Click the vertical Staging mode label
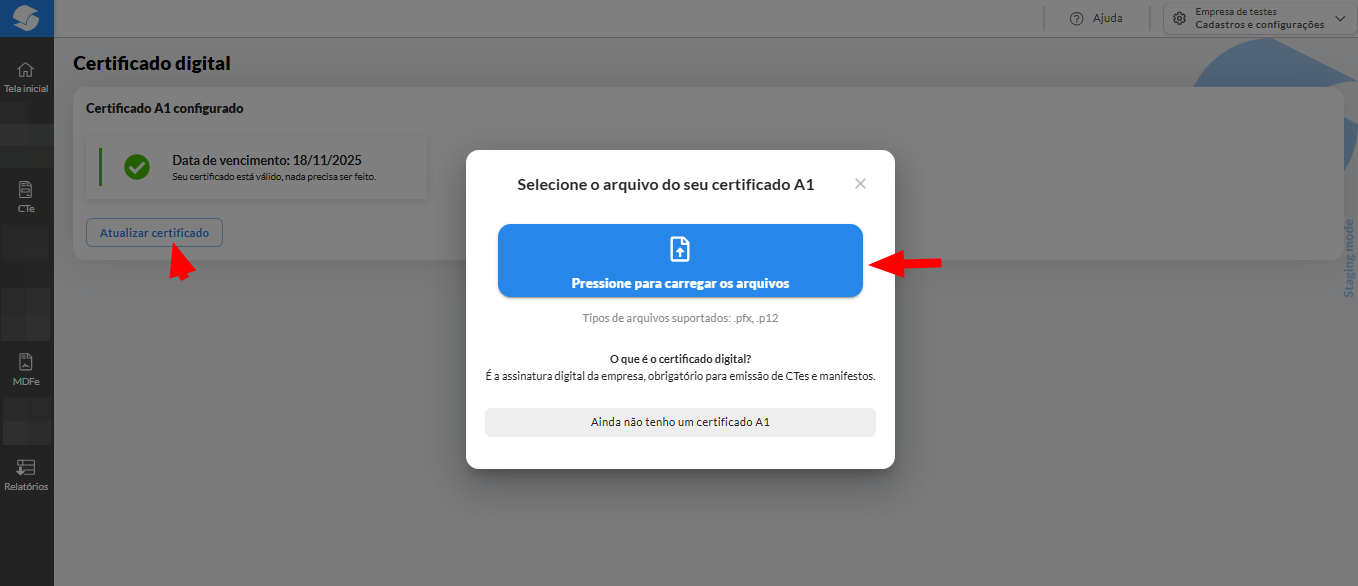Viewport: 1358px width, 586px height. (1348, 259)
